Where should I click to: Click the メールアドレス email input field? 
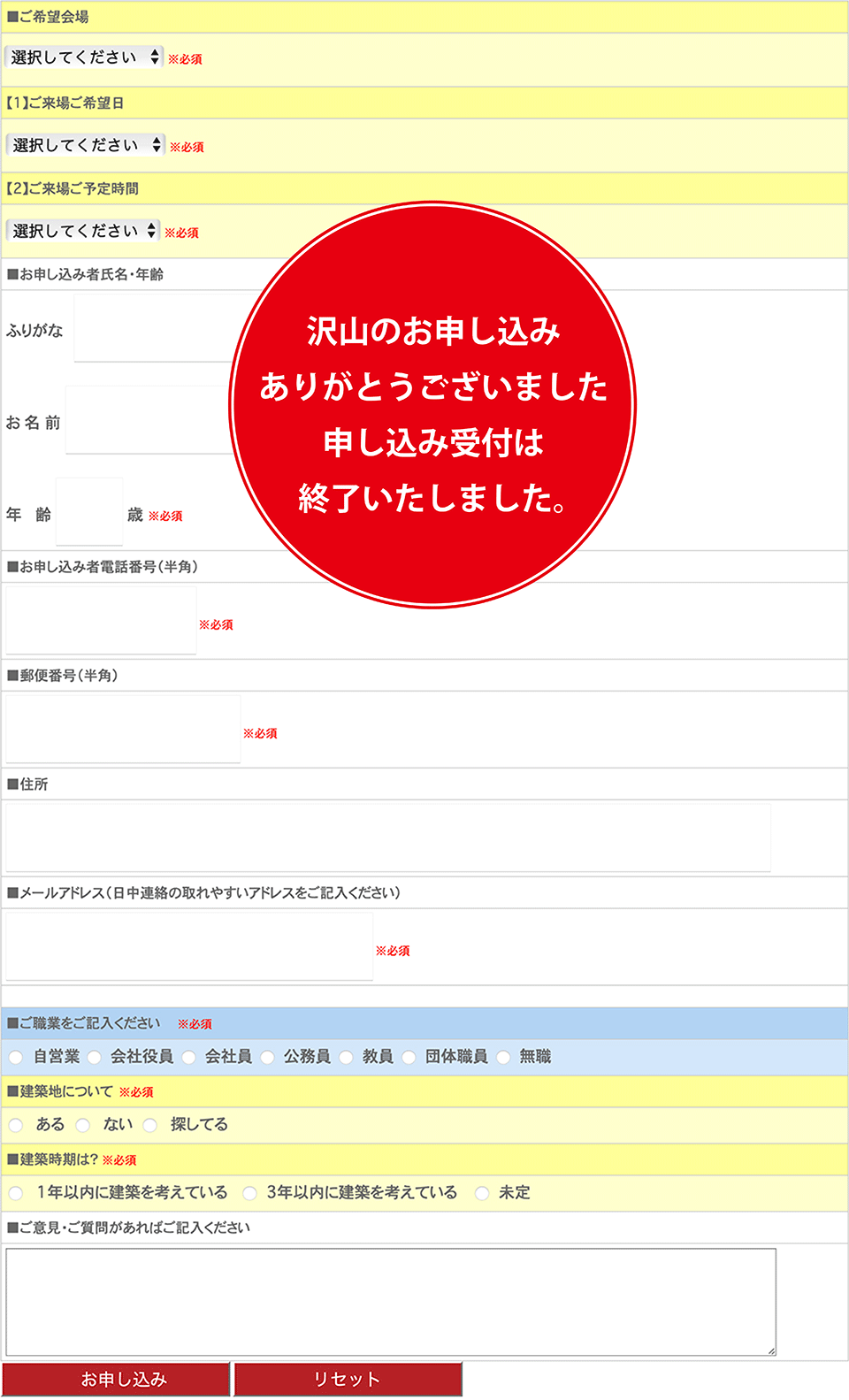click(x=189, y=946)
